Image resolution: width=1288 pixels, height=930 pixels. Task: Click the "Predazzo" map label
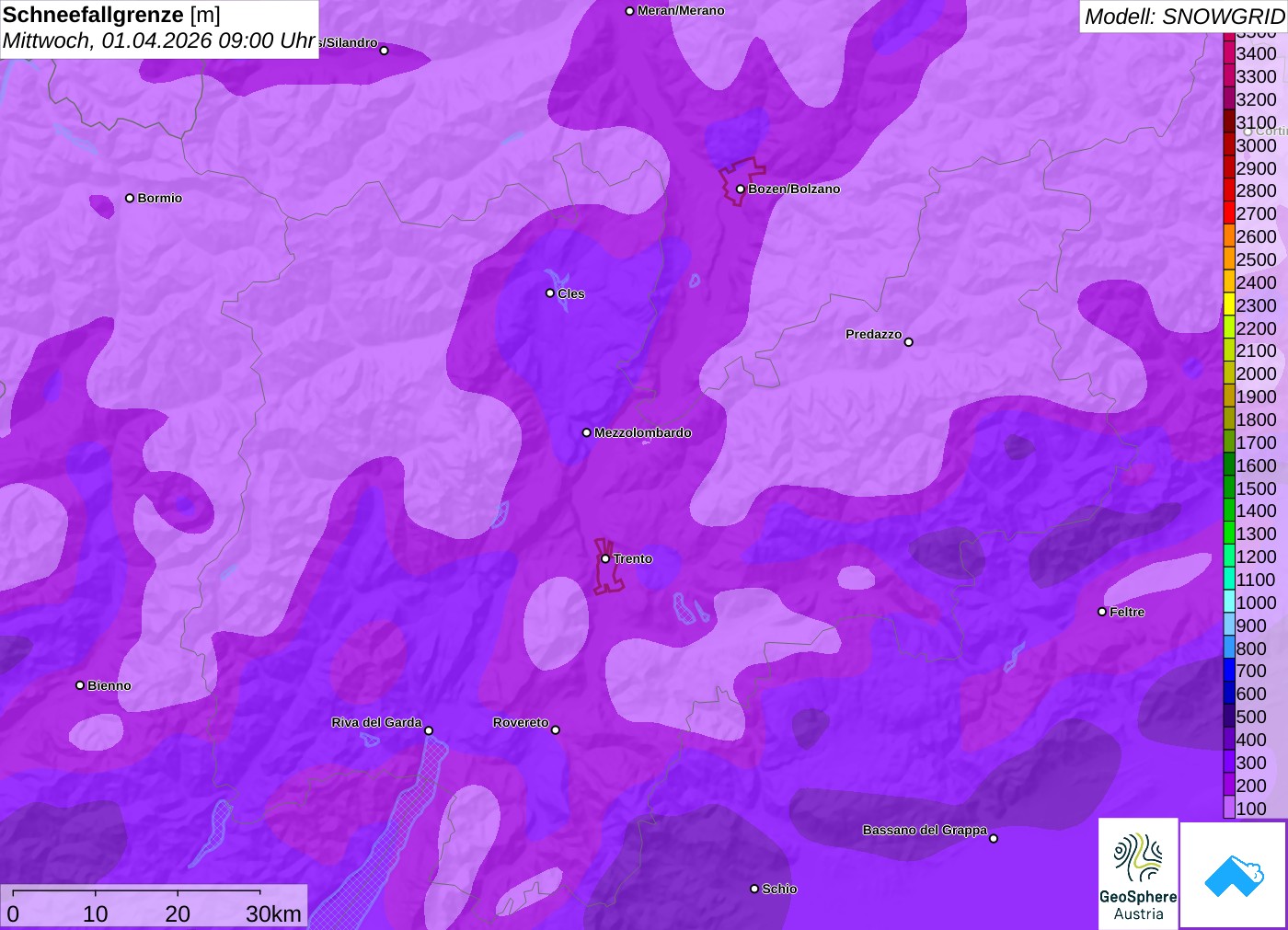pyautogui.click(x=874, y=334)
